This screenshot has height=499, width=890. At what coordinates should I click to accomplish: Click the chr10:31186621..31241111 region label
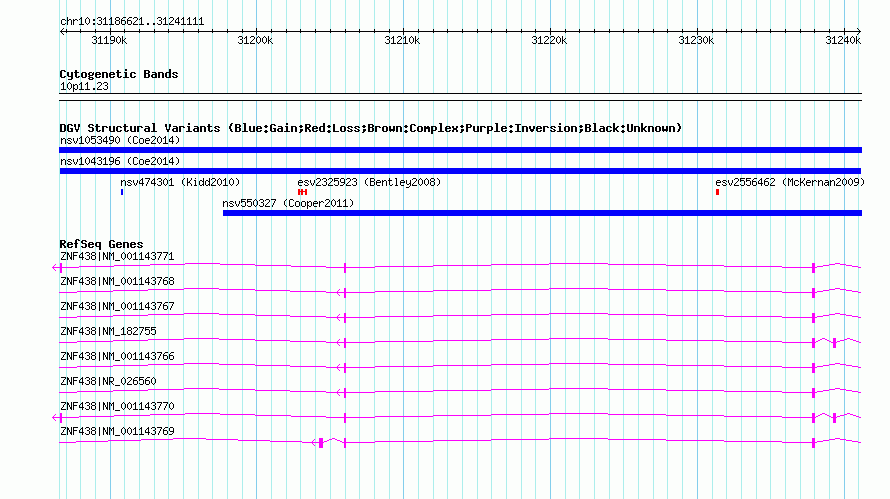(132, 21)
